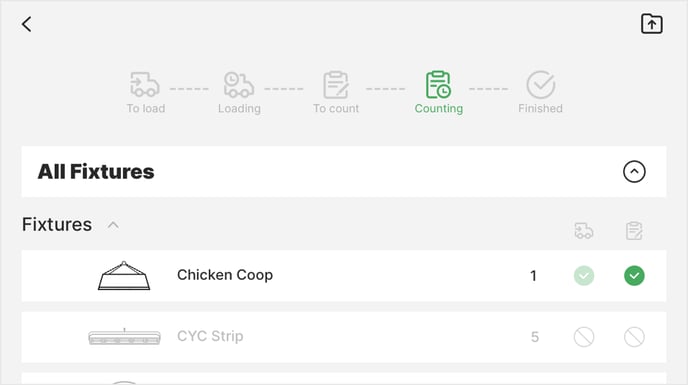Image resolution: width=688 pixels, height=385 pixels.
Task: Open the Chicken Coop fixture row
Action: (344, 276)
